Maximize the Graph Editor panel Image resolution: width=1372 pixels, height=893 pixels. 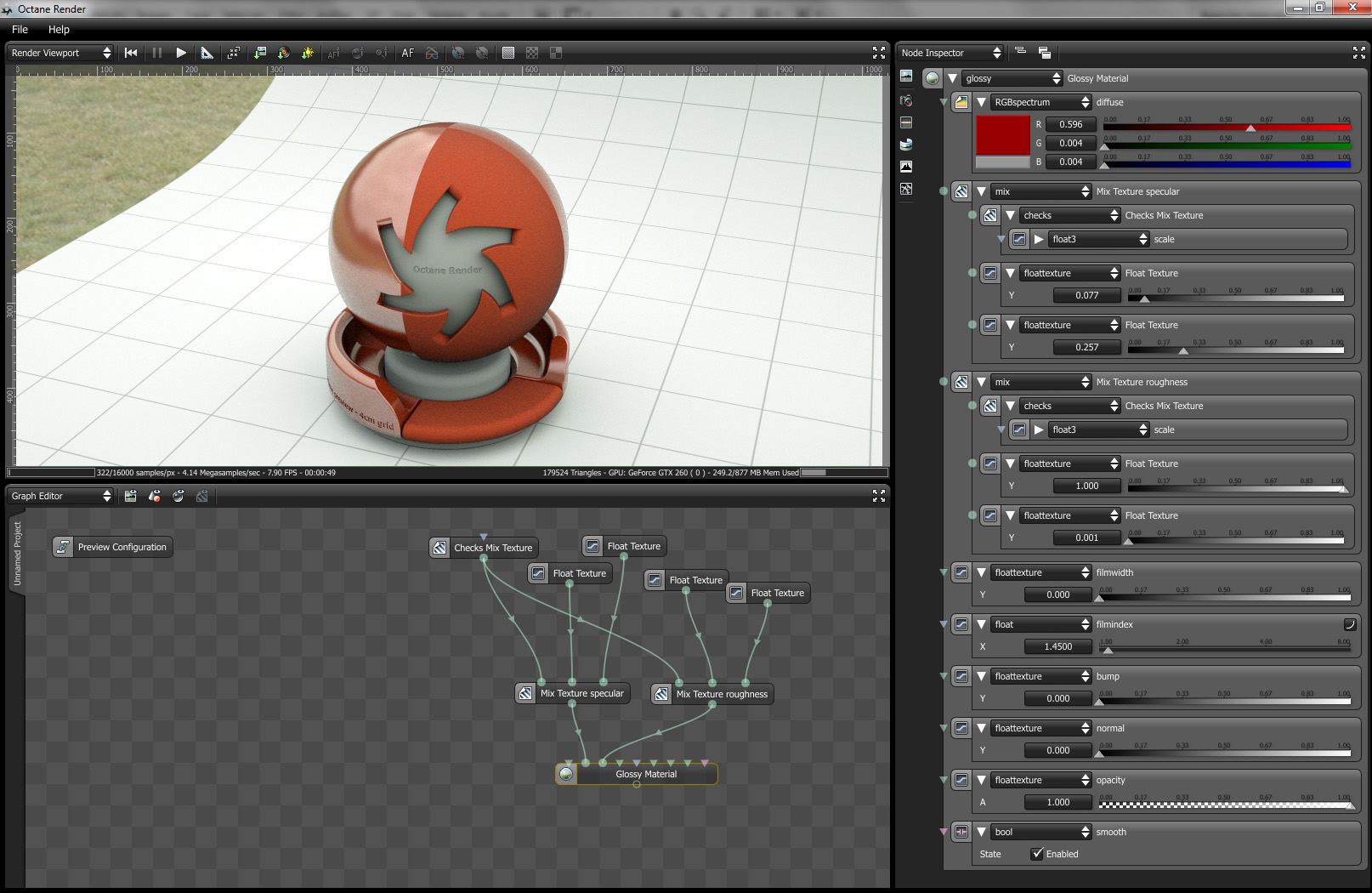click(x=879, y=496)
